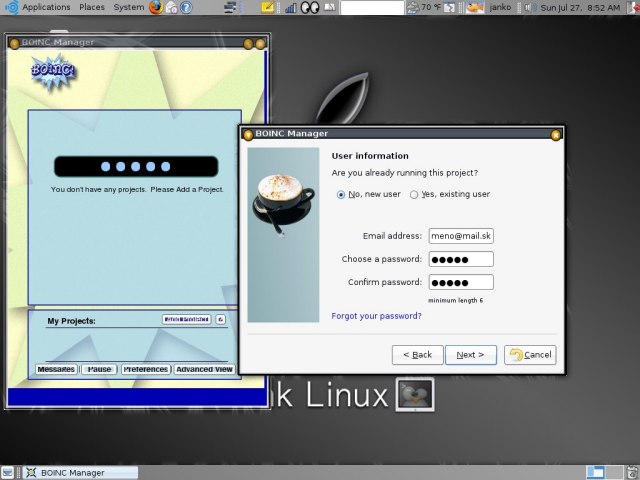Open the System menu
The image size is (640, 480).
(x=129, y=7)
